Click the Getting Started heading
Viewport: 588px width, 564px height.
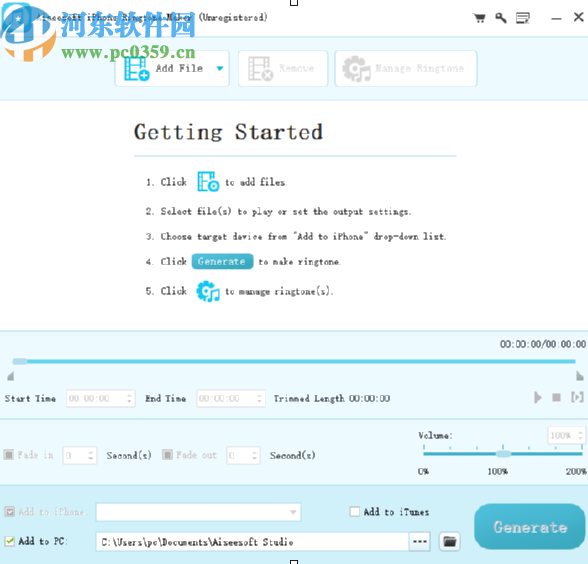coord(228,132)
